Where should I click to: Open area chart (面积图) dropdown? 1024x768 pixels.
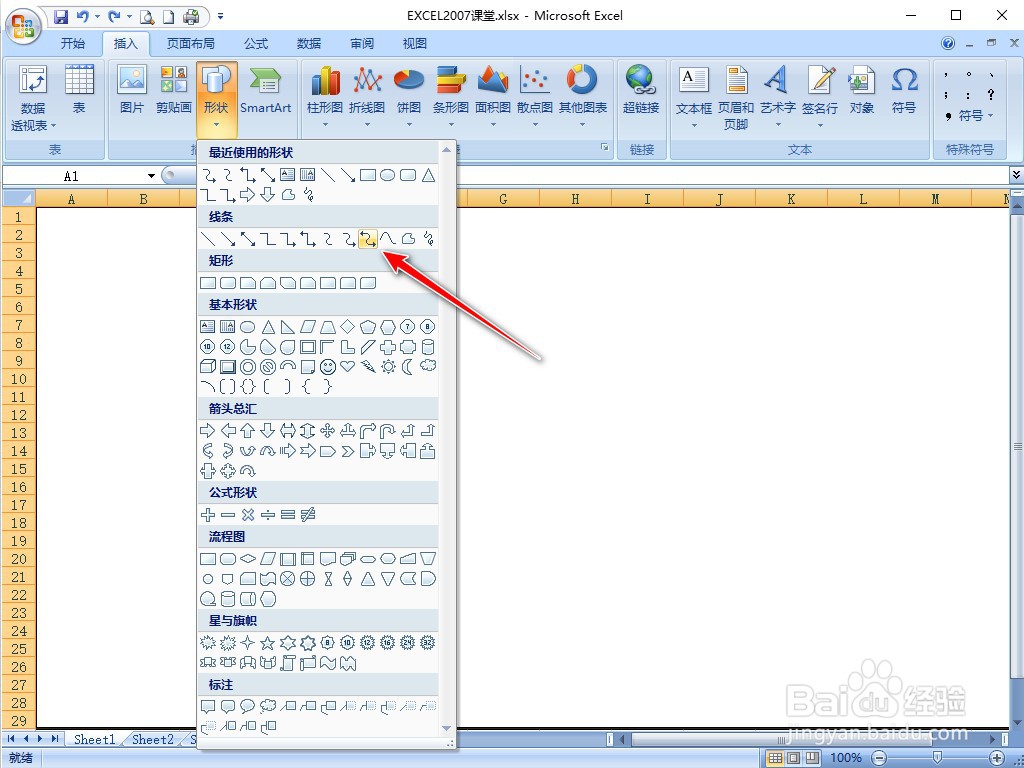point(493,97)
